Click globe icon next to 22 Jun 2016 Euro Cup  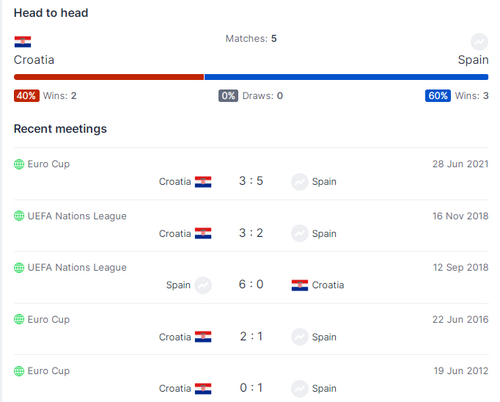click(x=19, y=319)
